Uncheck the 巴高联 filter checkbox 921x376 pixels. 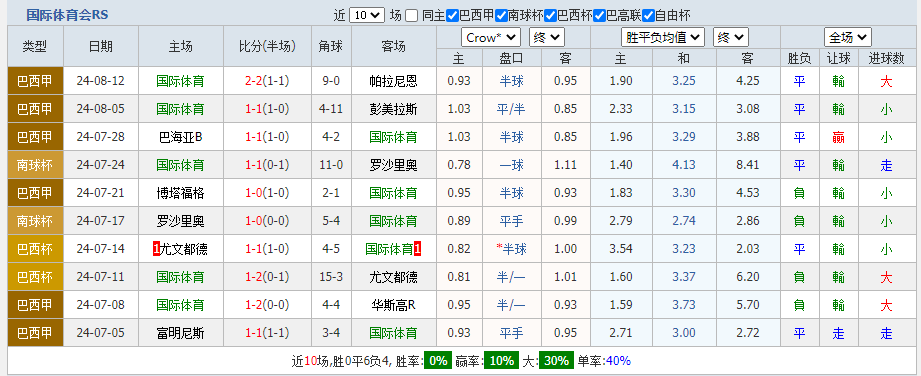(x=599, y=16)
